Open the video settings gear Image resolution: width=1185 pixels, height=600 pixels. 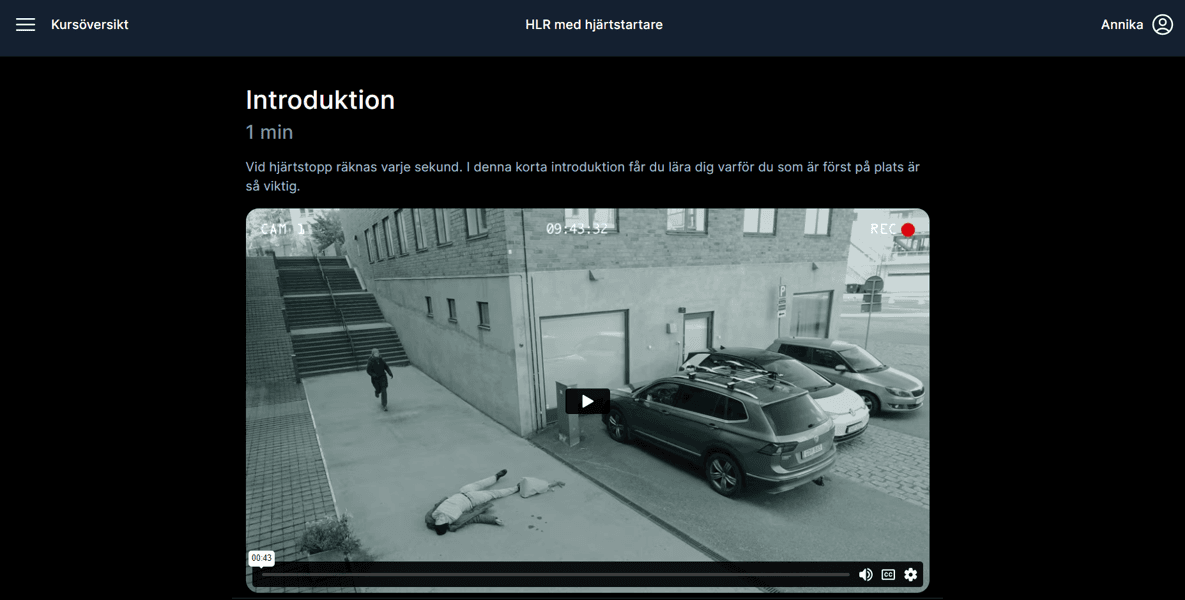point(910,575)
